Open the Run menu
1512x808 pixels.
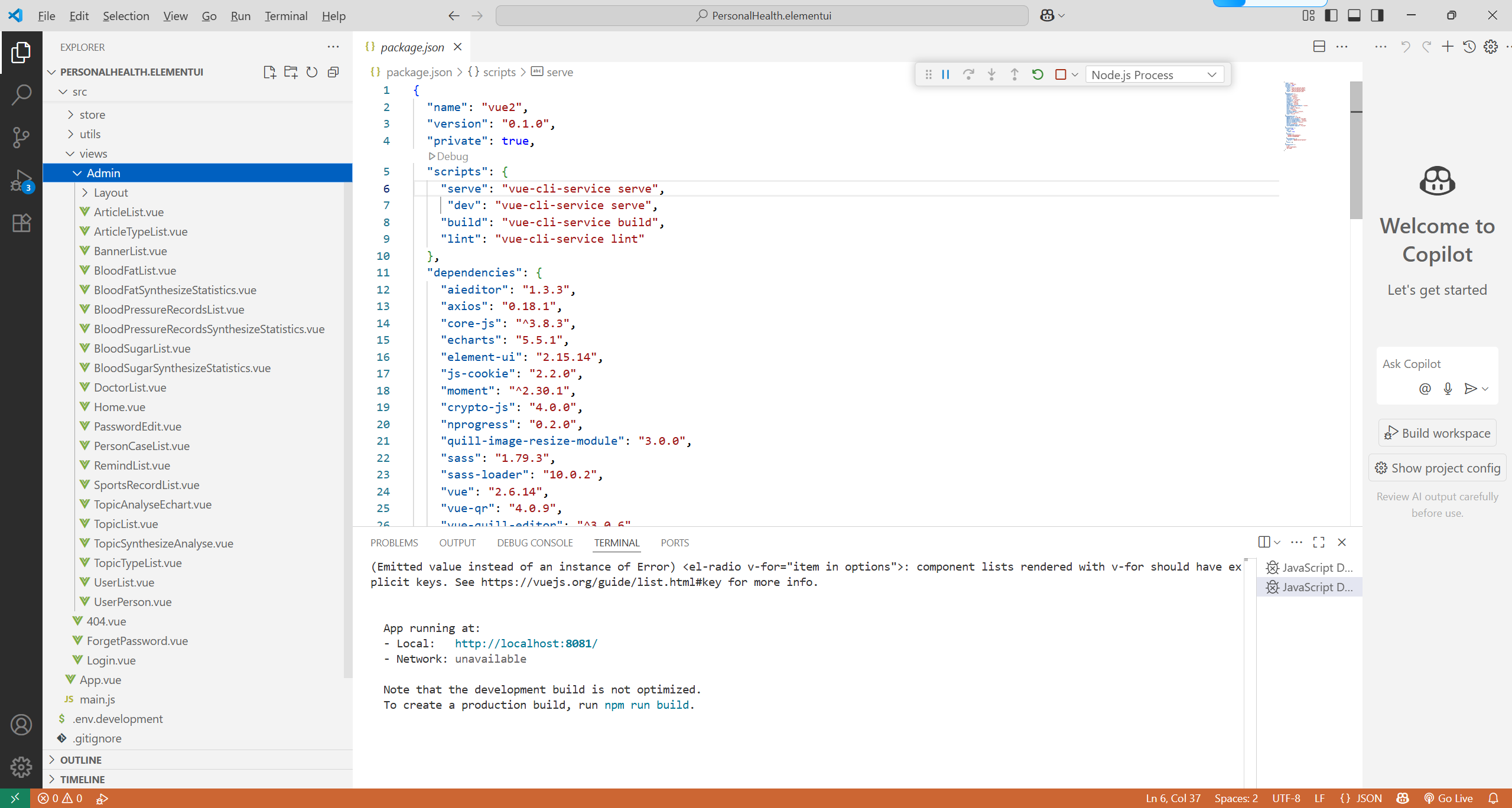pyautogui.click(x=240, y=16)
